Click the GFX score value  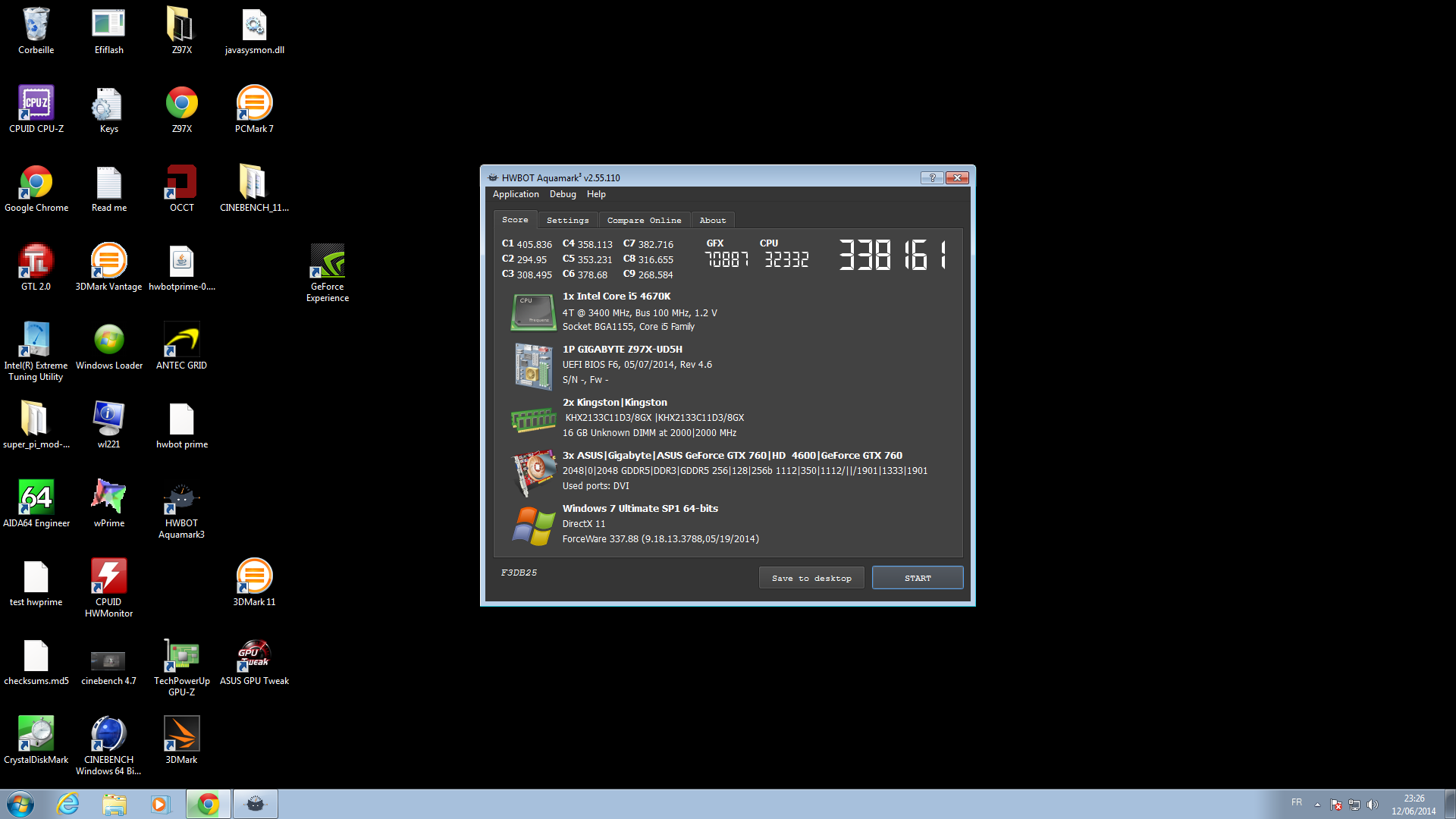click(726, 259)
